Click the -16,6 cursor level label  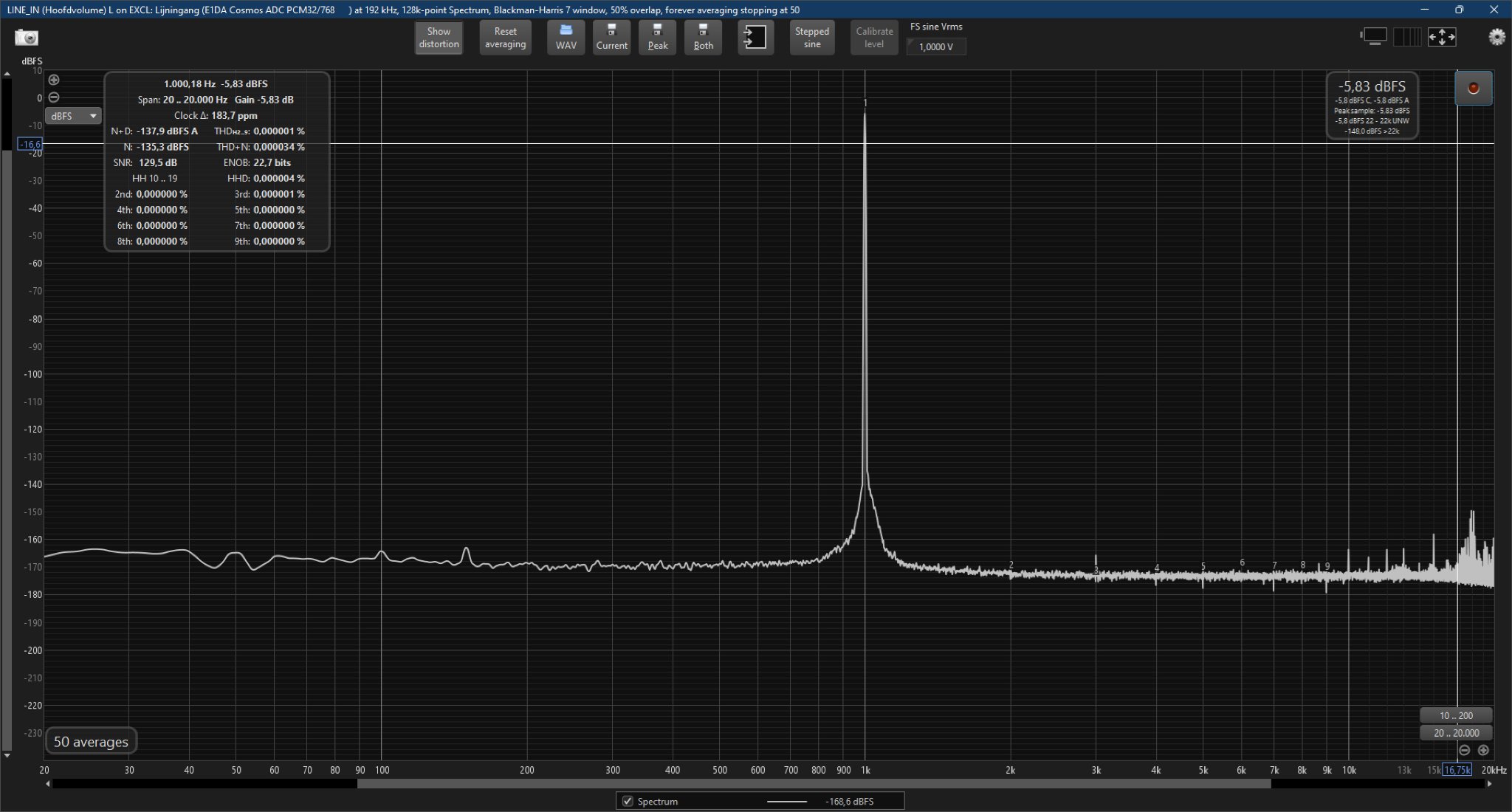[x=30, y=144]
